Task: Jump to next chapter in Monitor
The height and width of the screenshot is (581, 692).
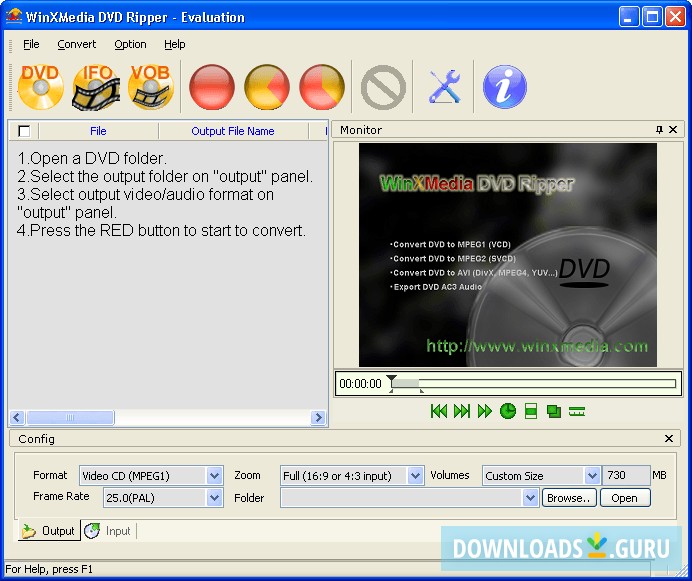Action: click(x=462, y=411)
